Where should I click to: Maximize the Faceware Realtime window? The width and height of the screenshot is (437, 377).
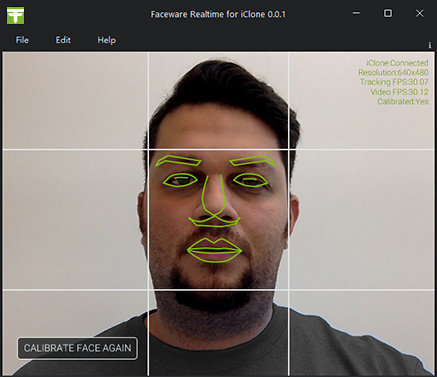point(388,13)
